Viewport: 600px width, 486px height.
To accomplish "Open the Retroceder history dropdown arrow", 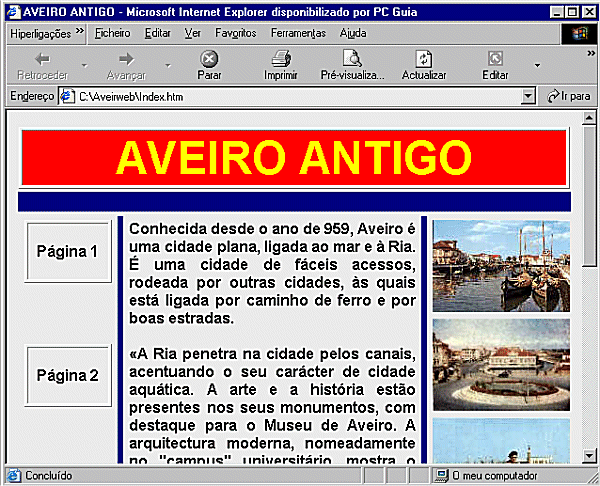I will 84,67.
